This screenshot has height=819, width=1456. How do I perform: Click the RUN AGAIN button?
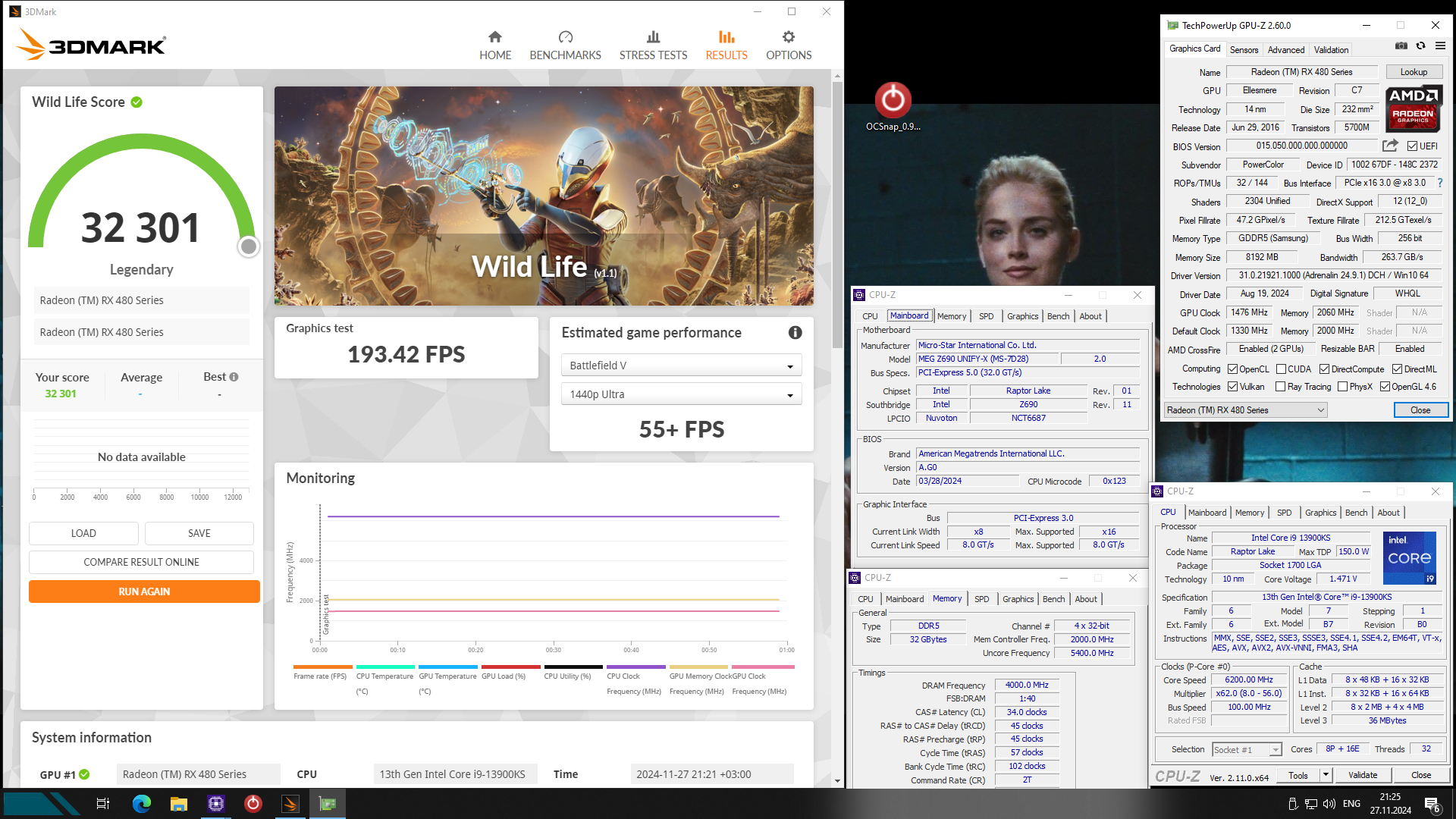click(x=144, y=591)
